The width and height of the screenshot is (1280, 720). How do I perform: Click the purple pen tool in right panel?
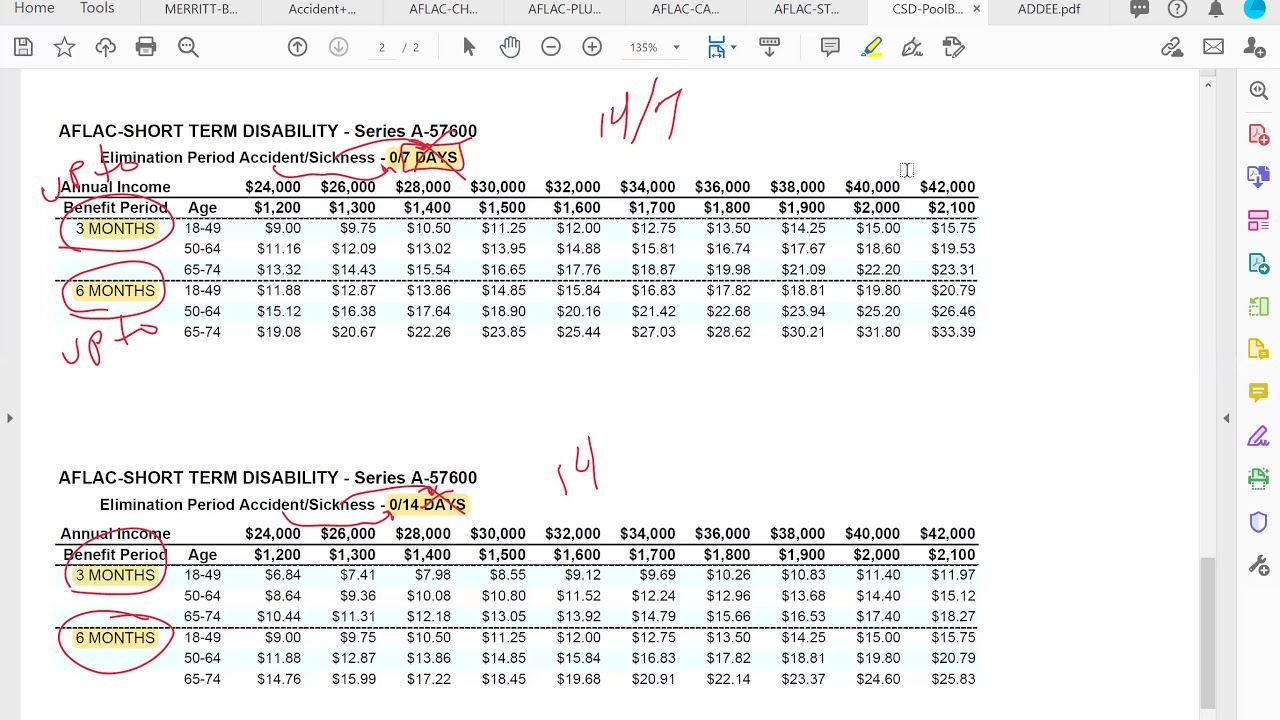pyautogui.click(x=1258, y=436)
